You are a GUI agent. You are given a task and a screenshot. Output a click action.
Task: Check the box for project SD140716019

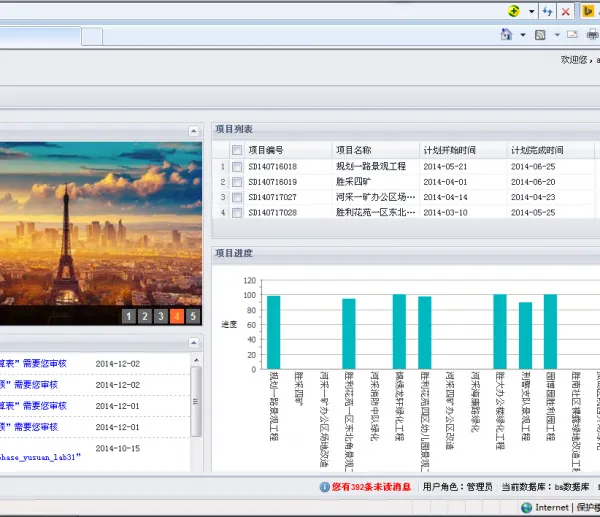[237, 182]
